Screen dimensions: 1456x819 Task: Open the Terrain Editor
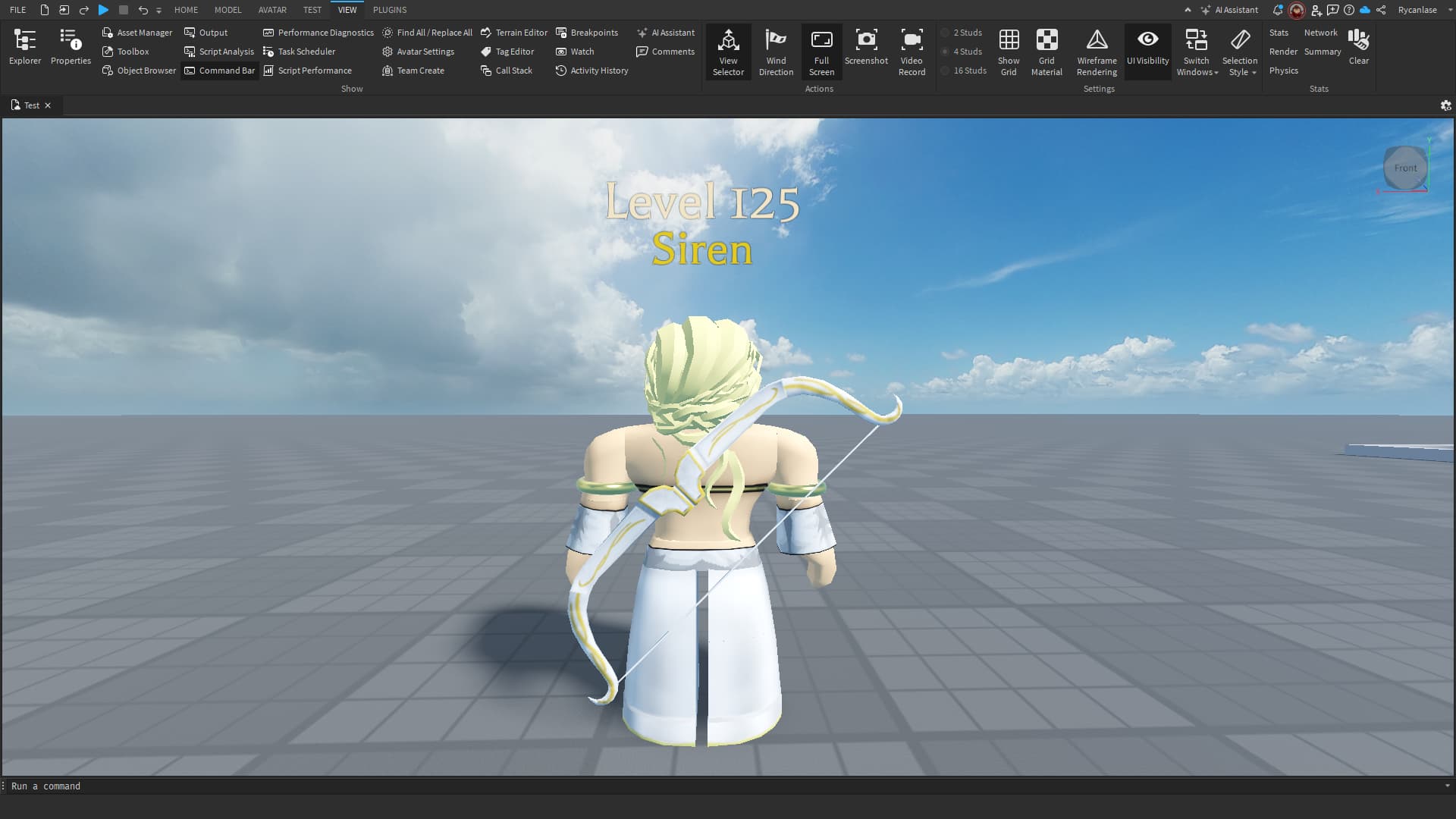pyautogui.click(x=513, y=33)
